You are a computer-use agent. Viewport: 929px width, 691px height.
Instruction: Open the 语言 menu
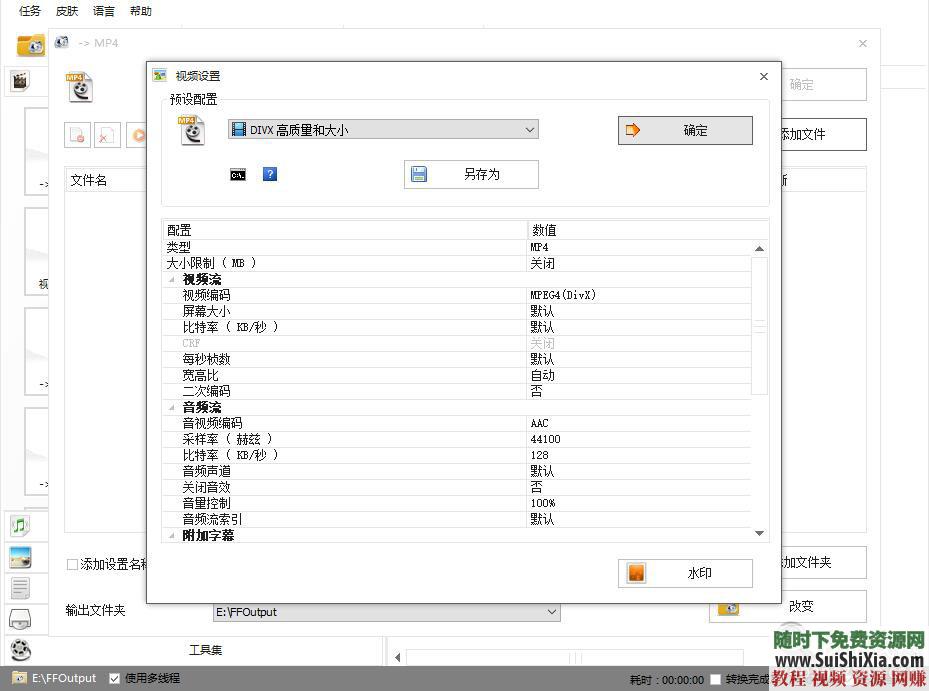point(104,11)
